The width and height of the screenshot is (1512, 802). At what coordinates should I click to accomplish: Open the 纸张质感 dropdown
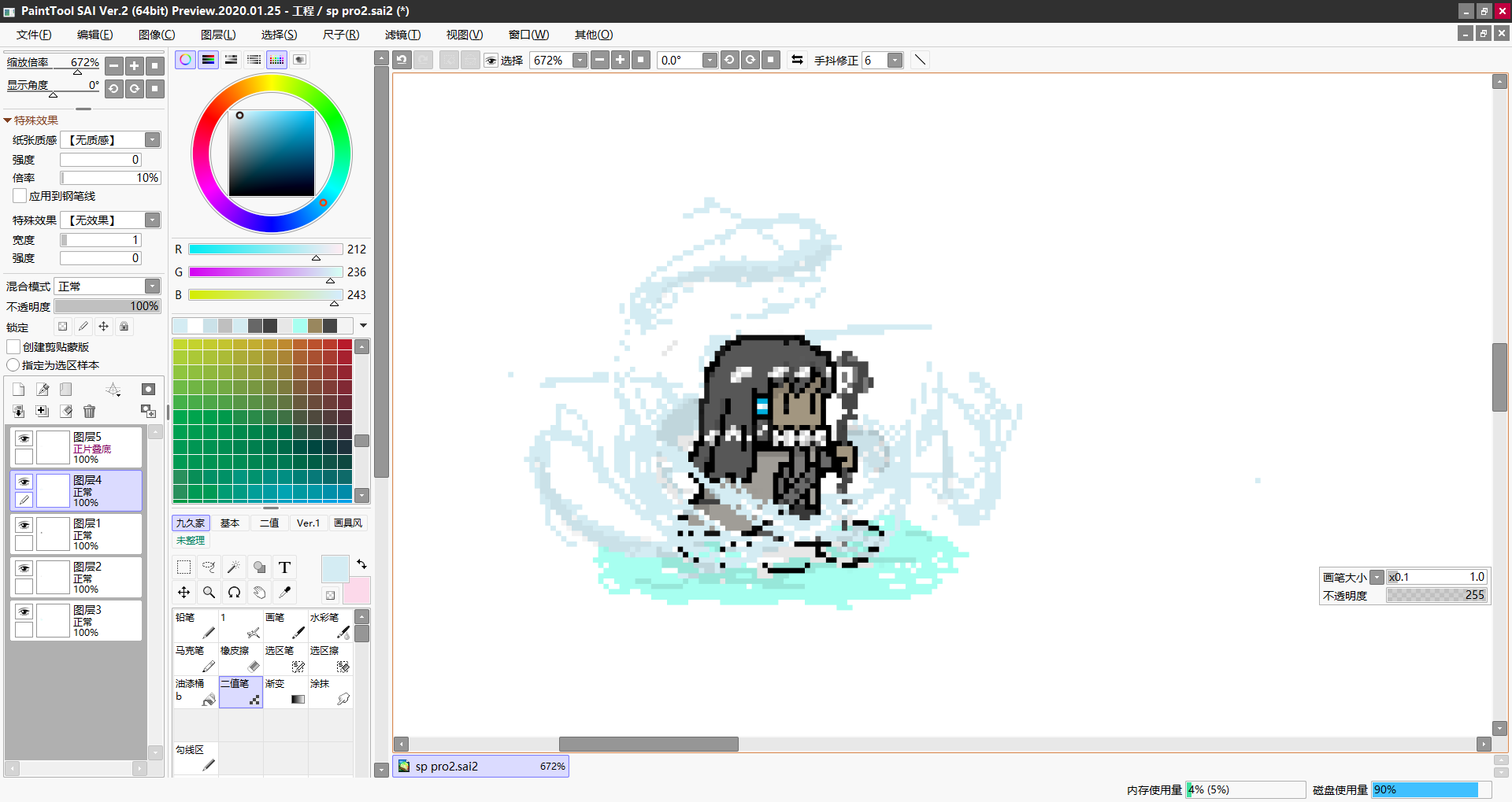(153, 140)
